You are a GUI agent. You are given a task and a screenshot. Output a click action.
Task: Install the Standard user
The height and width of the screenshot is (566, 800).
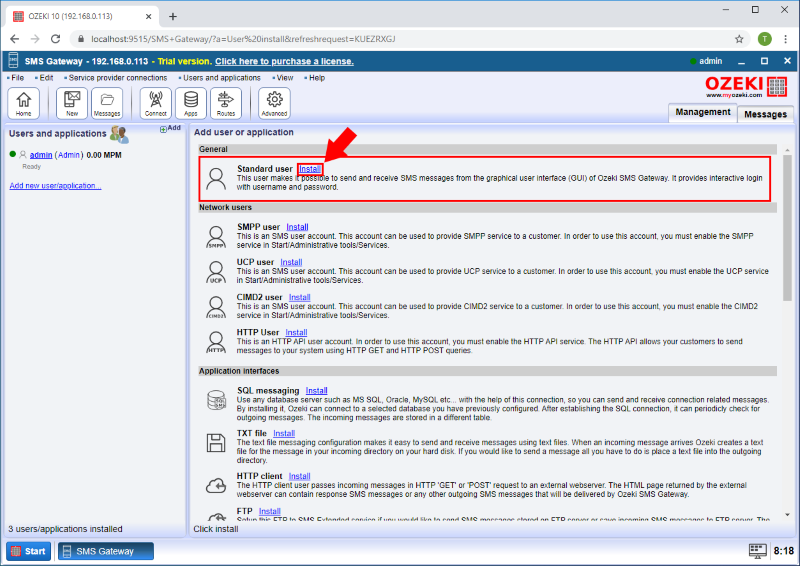tap(310, 169)
